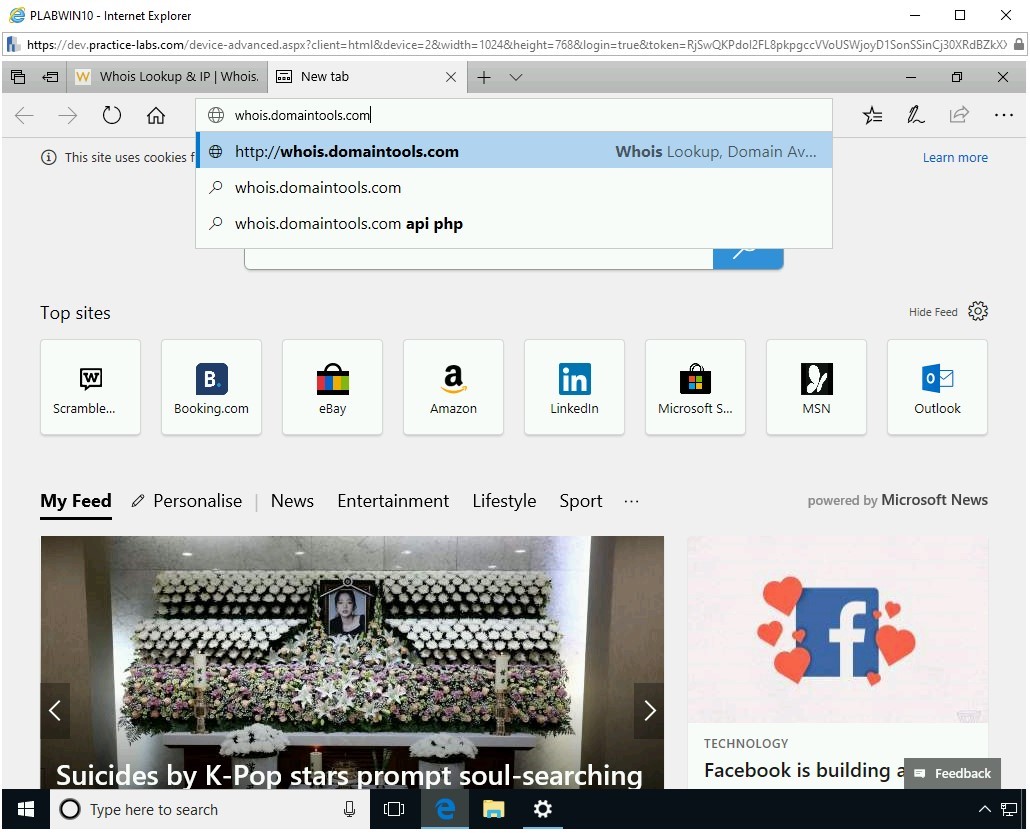Send Feedback about the page
The width and height of the screenshot is (1030, 833).
coord(951,773)
